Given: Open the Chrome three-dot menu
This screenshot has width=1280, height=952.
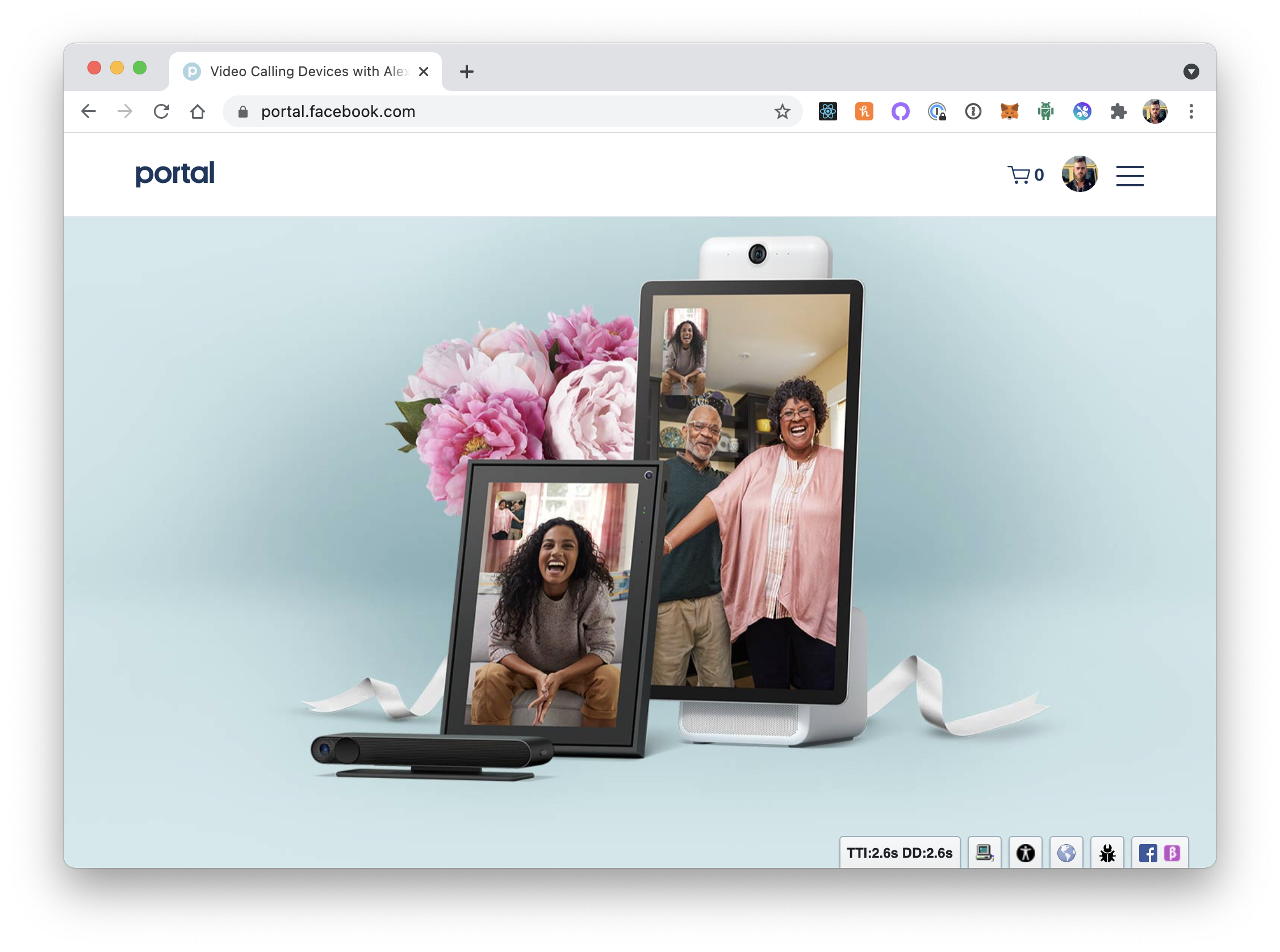Looking at the screenshot, I should [1191, 111].
